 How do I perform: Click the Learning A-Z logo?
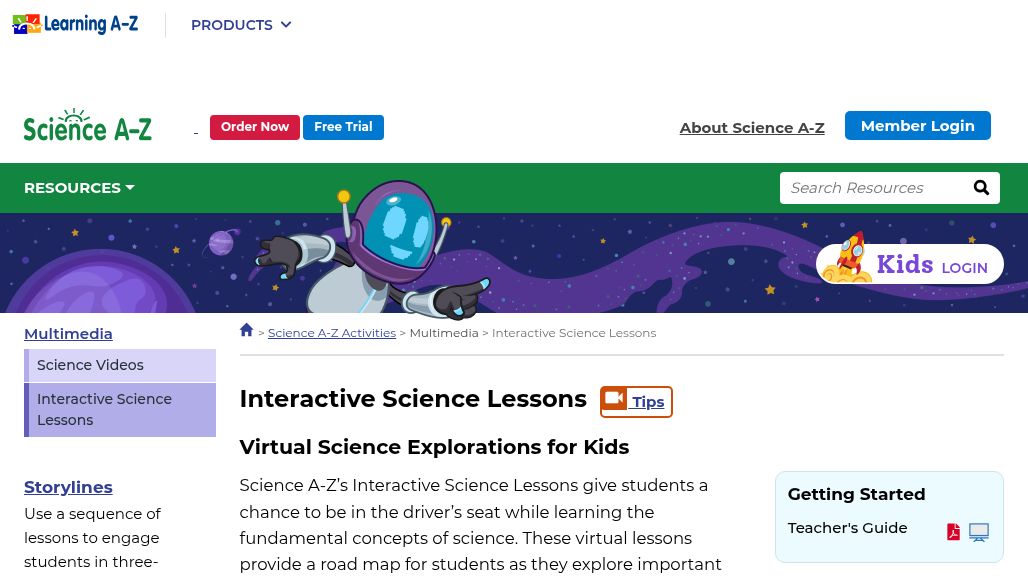tap(75, 24)
